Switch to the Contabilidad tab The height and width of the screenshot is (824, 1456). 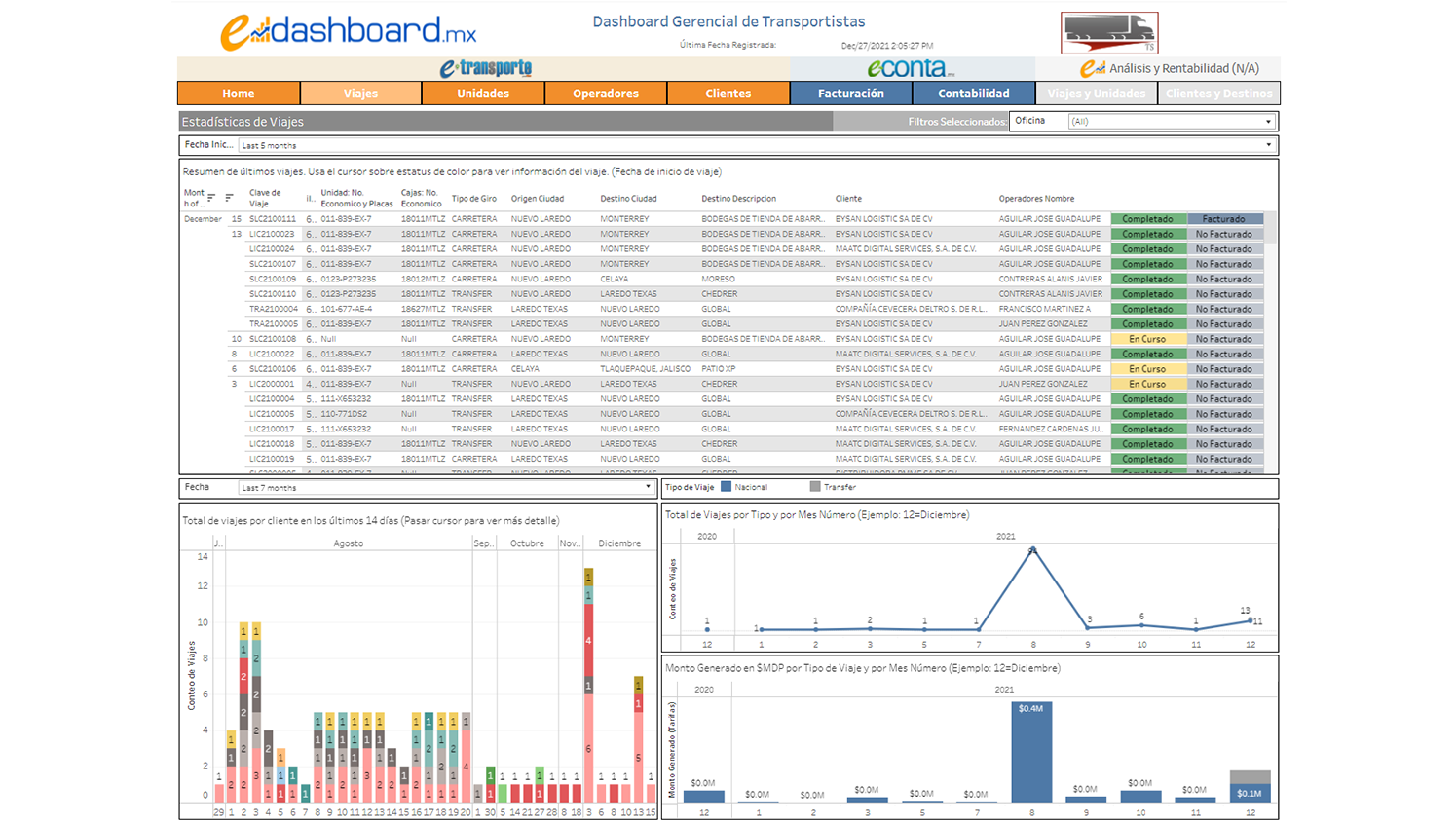coord(973,93)
